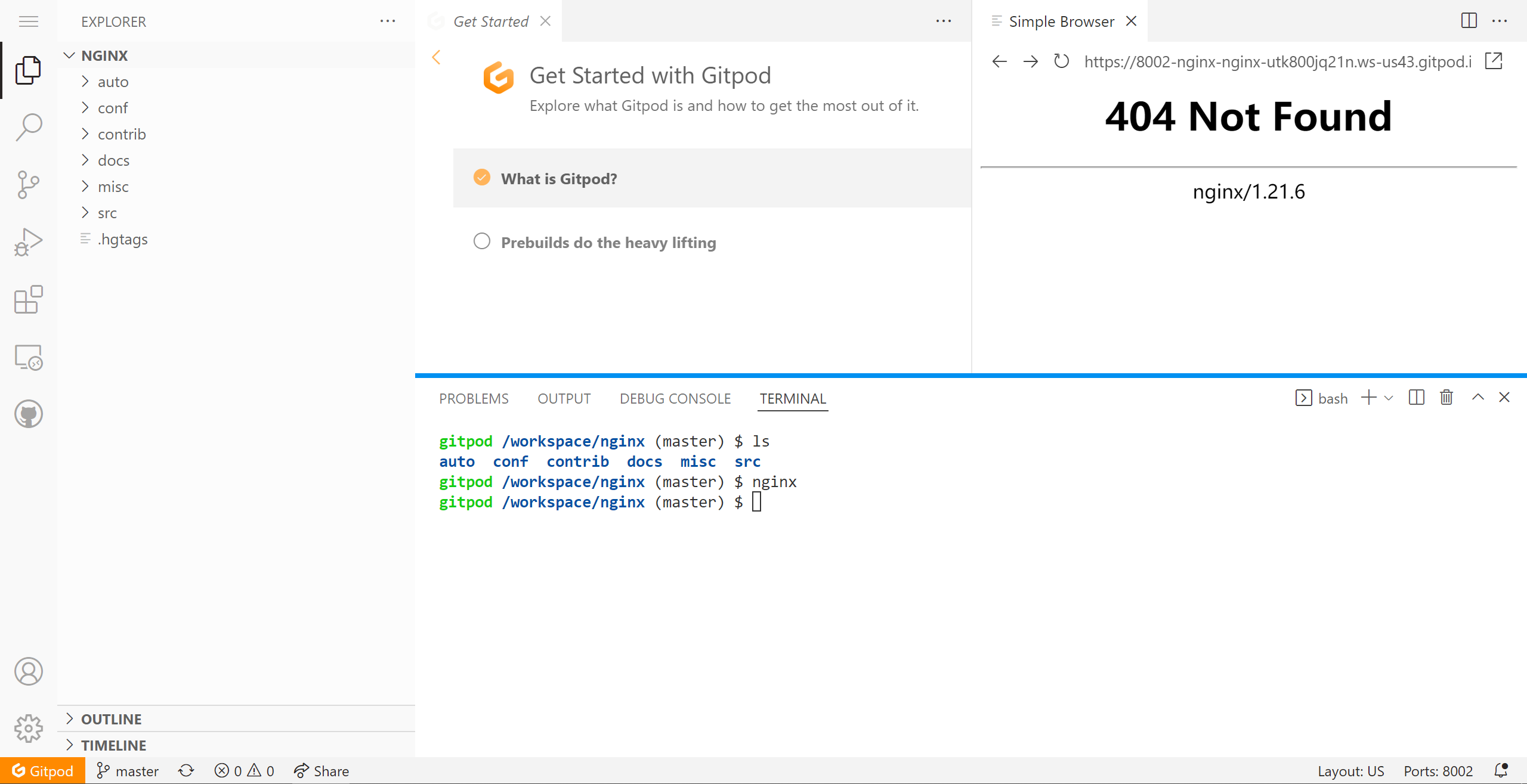
Task: Kill the terminal with the trash icon
Action: 1446,398
